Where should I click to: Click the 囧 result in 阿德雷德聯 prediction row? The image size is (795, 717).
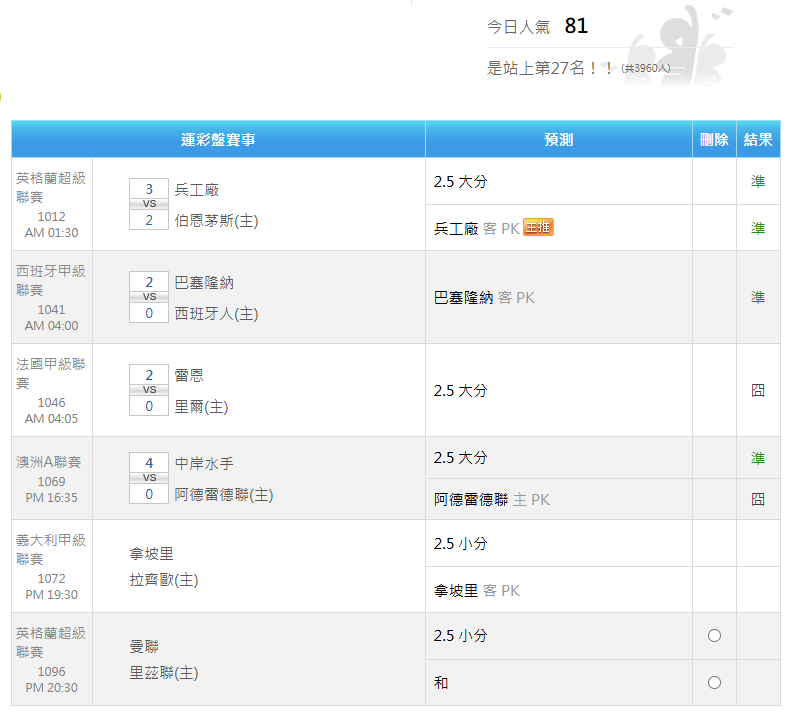[758, 499]
